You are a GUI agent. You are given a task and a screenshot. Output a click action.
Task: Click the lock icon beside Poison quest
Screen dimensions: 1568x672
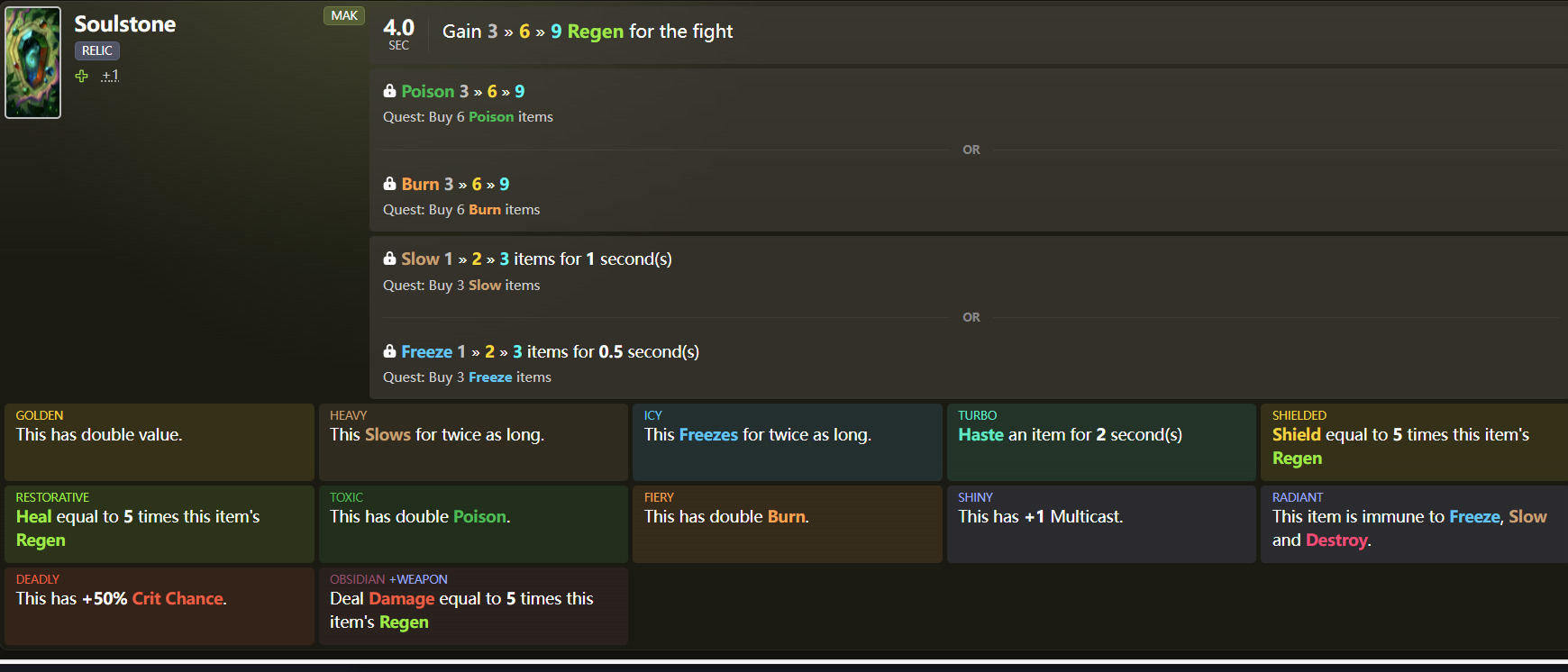pyautogui.click(x=389, y=91)
